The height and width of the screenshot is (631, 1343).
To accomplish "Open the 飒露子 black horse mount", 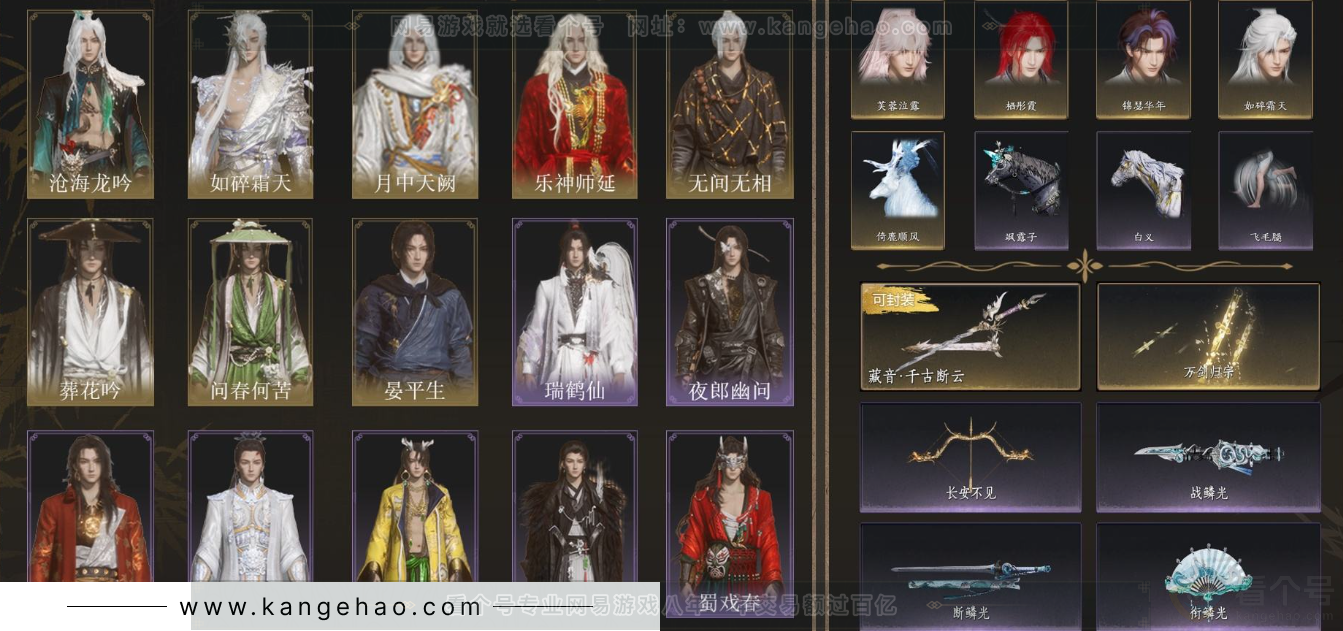I will point(1021,191).
